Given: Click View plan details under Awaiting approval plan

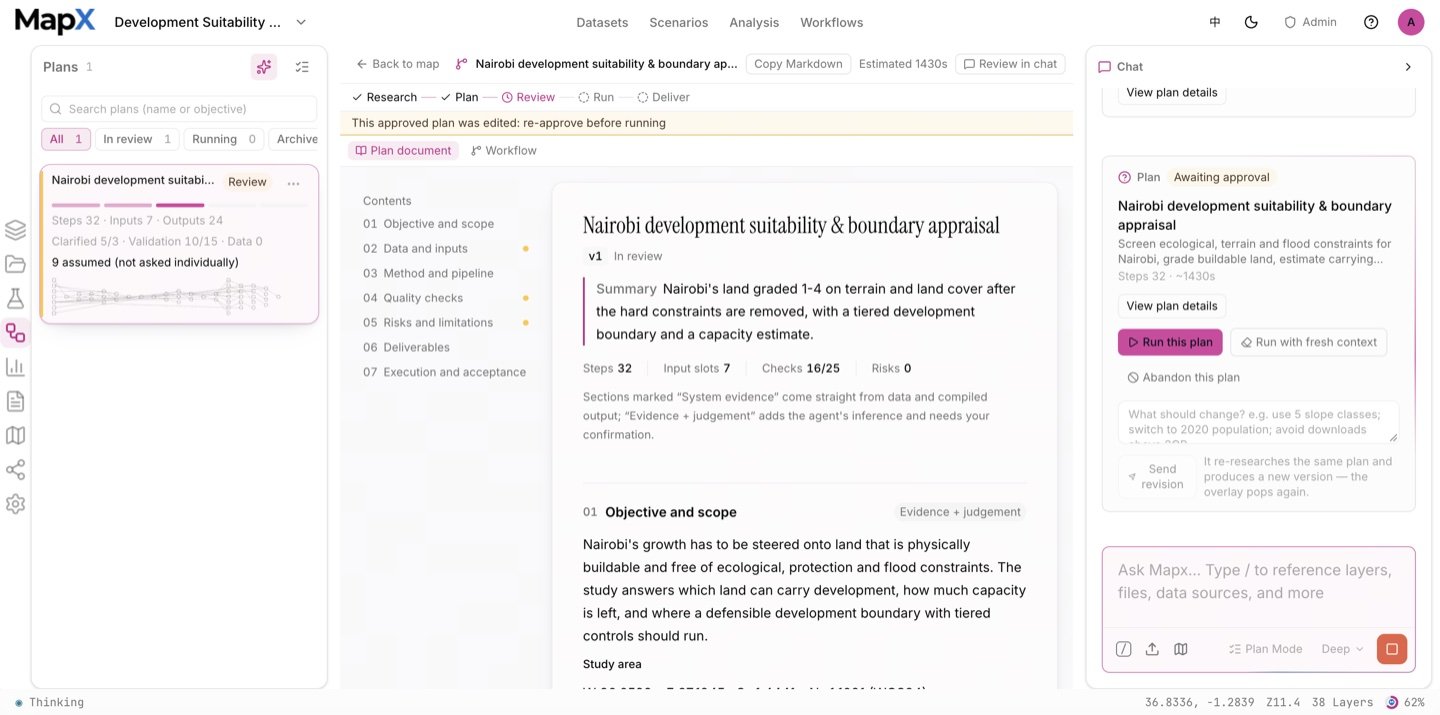Looking at the screenshot, I should click(x=1172, y=306).
